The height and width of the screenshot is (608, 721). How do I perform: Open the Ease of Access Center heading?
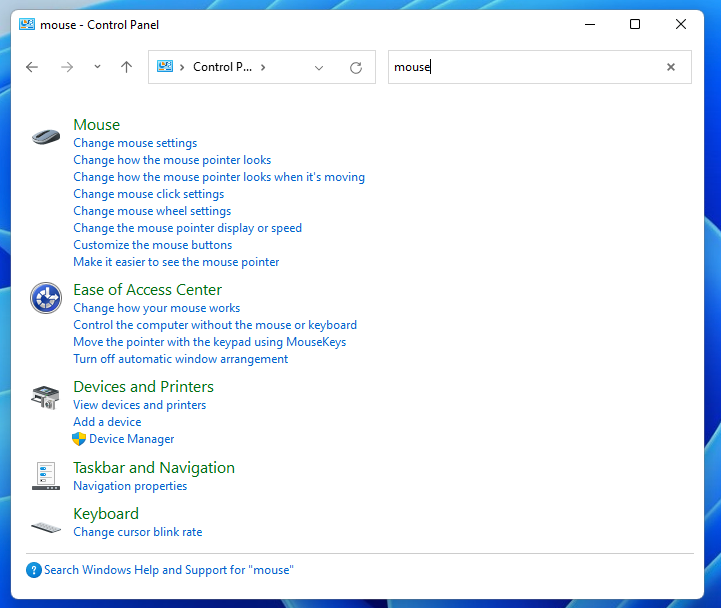148,290
